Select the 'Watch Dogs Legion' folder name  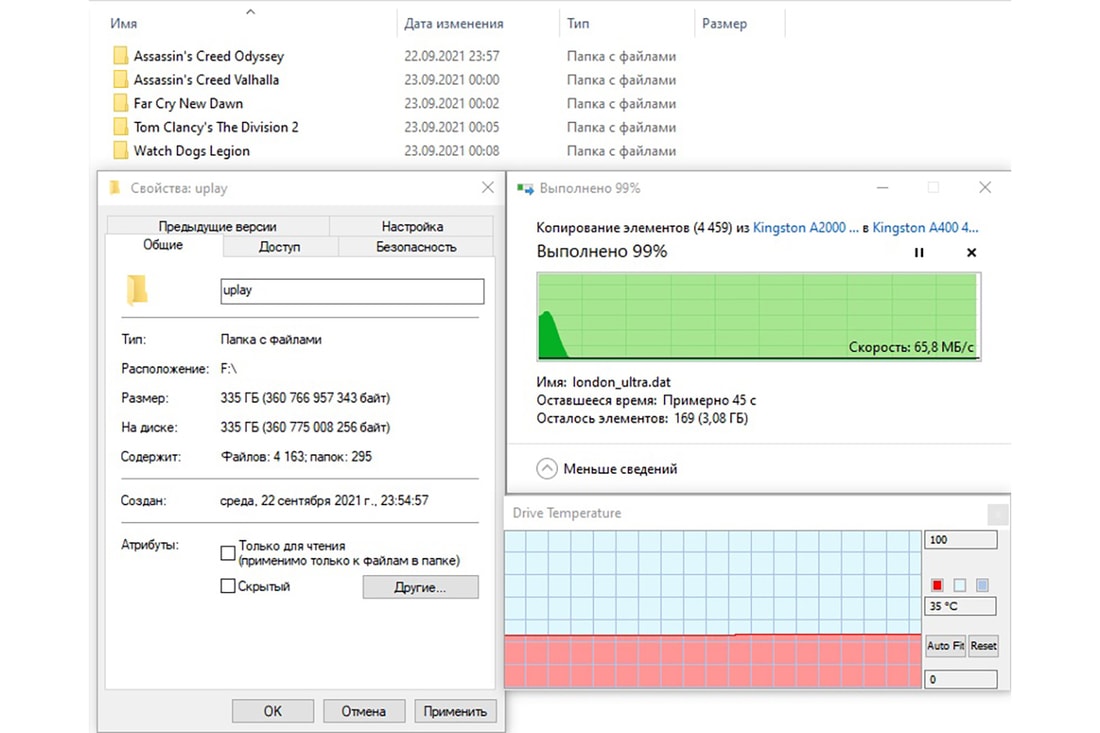point(192,151)
